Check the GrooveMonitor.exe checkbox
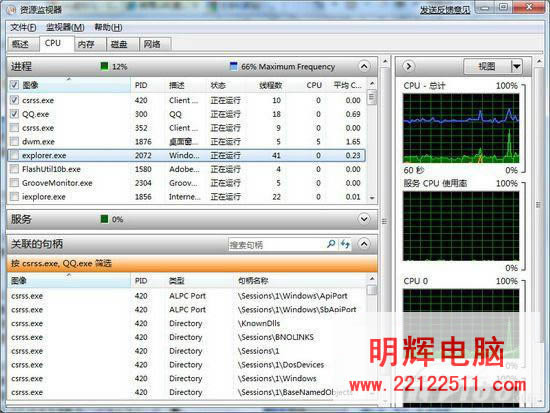Screen dimensions: 550x413 [14, 183]
